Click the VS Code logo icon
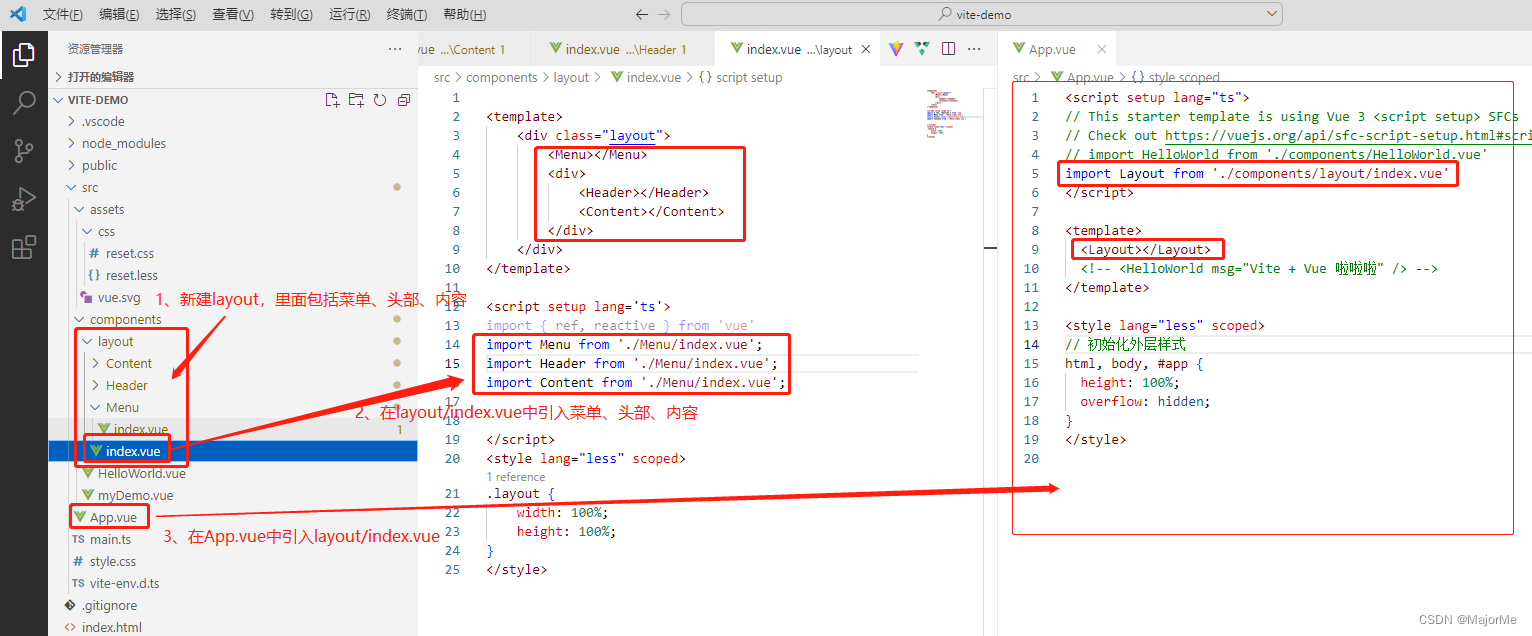Image resolution: width=1532 pixels, height=636 pixels. coord(17,14)
